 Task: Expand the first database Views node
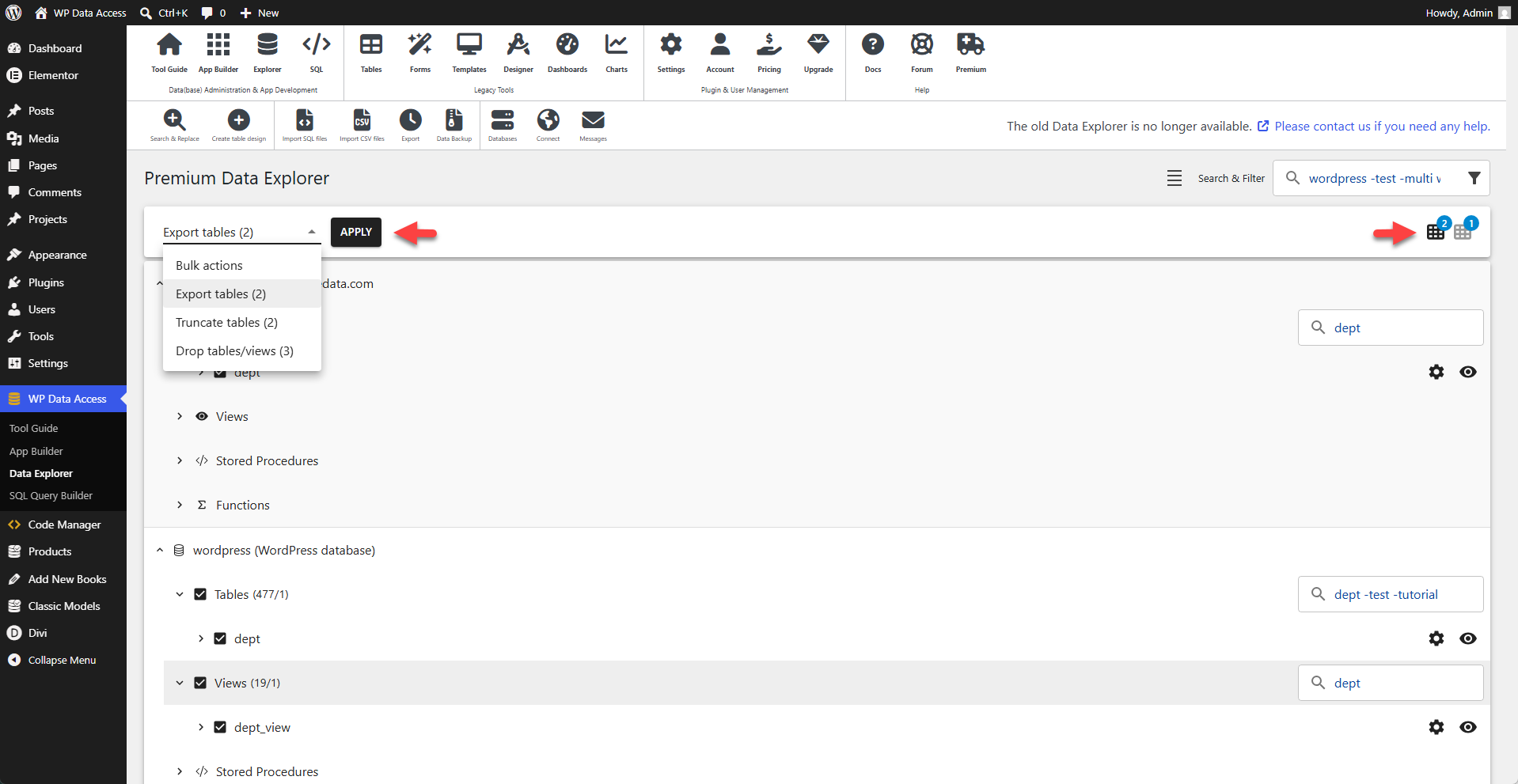tap(180, 416)
